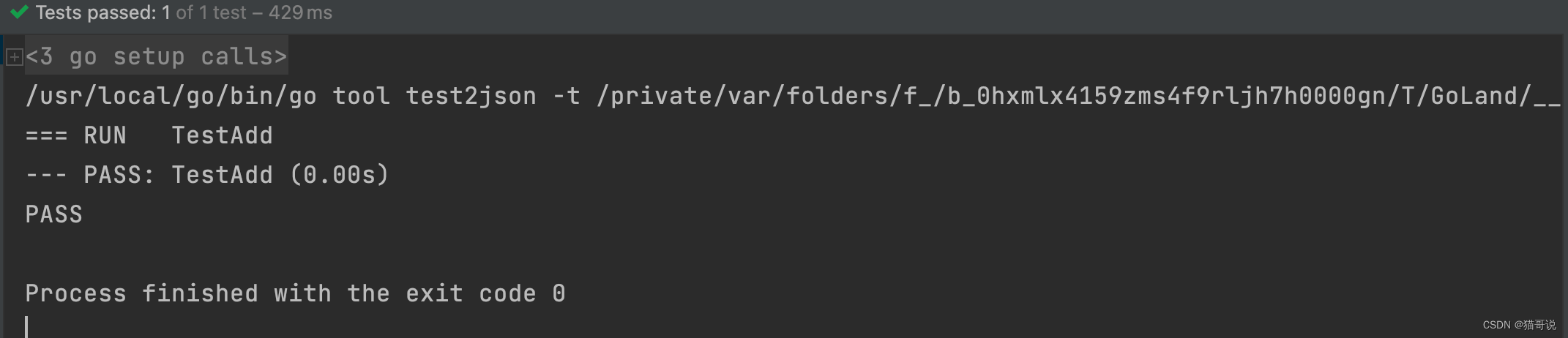Click 'Process finished with the exit code' text
The width and height of the screenshot is (1568, 338).
(x=280, y=293)
